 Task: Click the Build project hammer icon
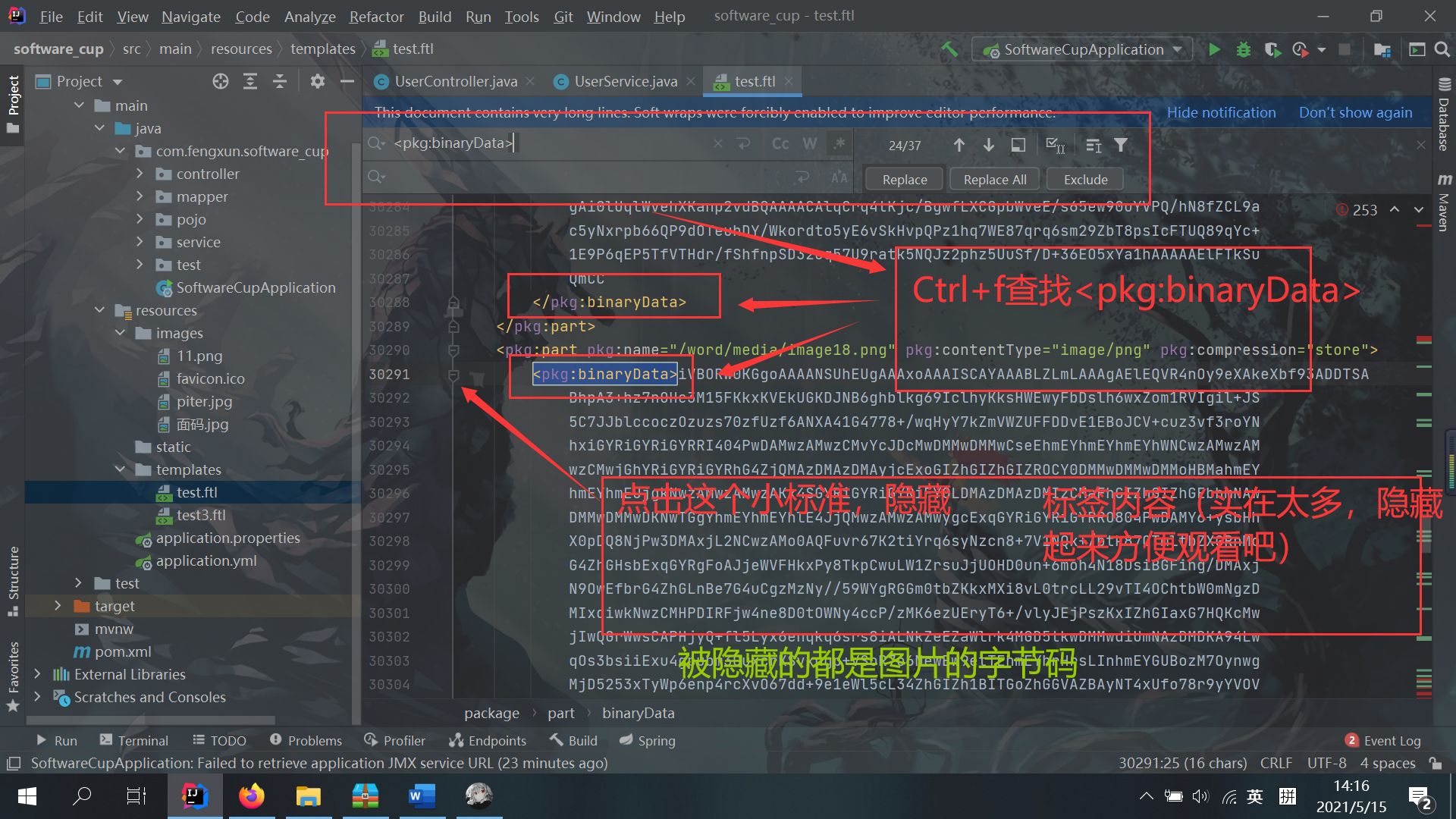(x=949, y=49)
